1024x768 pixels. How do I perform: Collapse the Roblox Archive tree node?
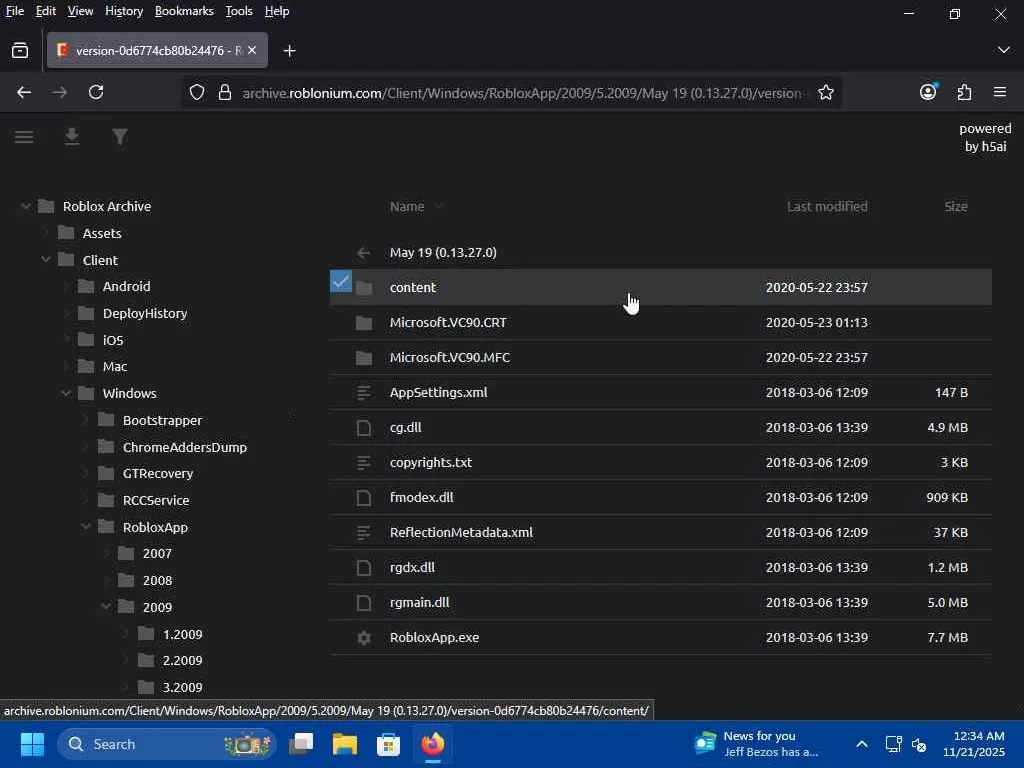pos(25,206)
